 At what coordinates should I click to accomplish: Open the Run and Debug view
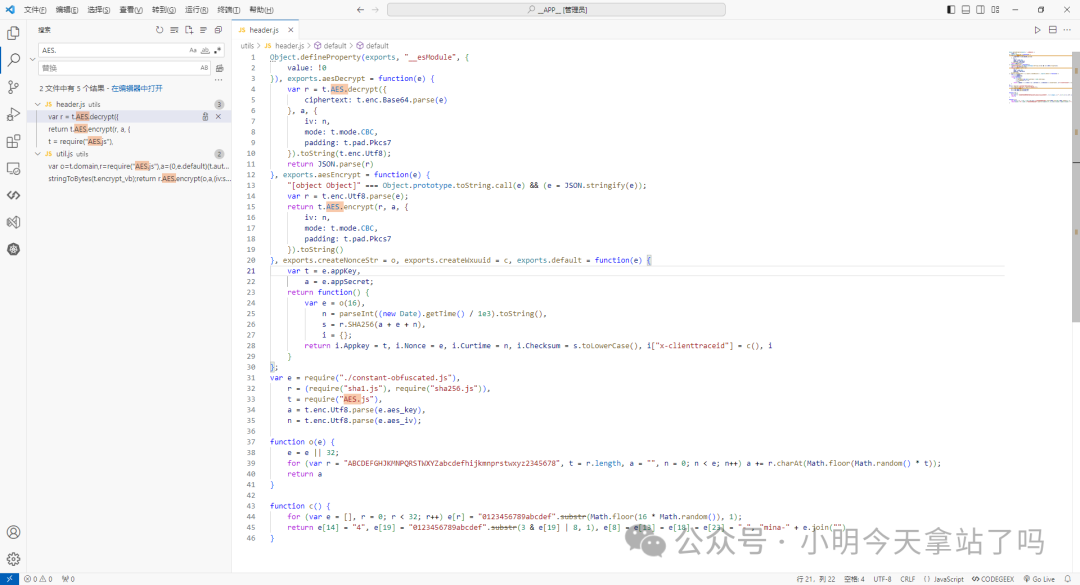coord(13,114)
